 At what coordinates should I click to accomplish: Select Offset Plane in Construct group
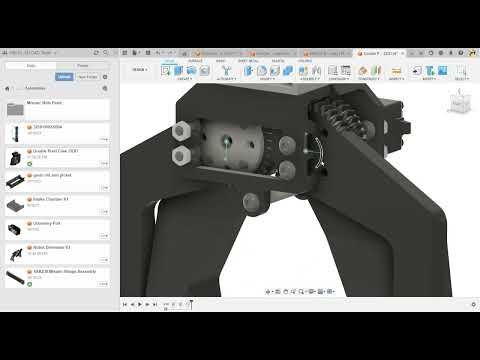pos(363,70)
